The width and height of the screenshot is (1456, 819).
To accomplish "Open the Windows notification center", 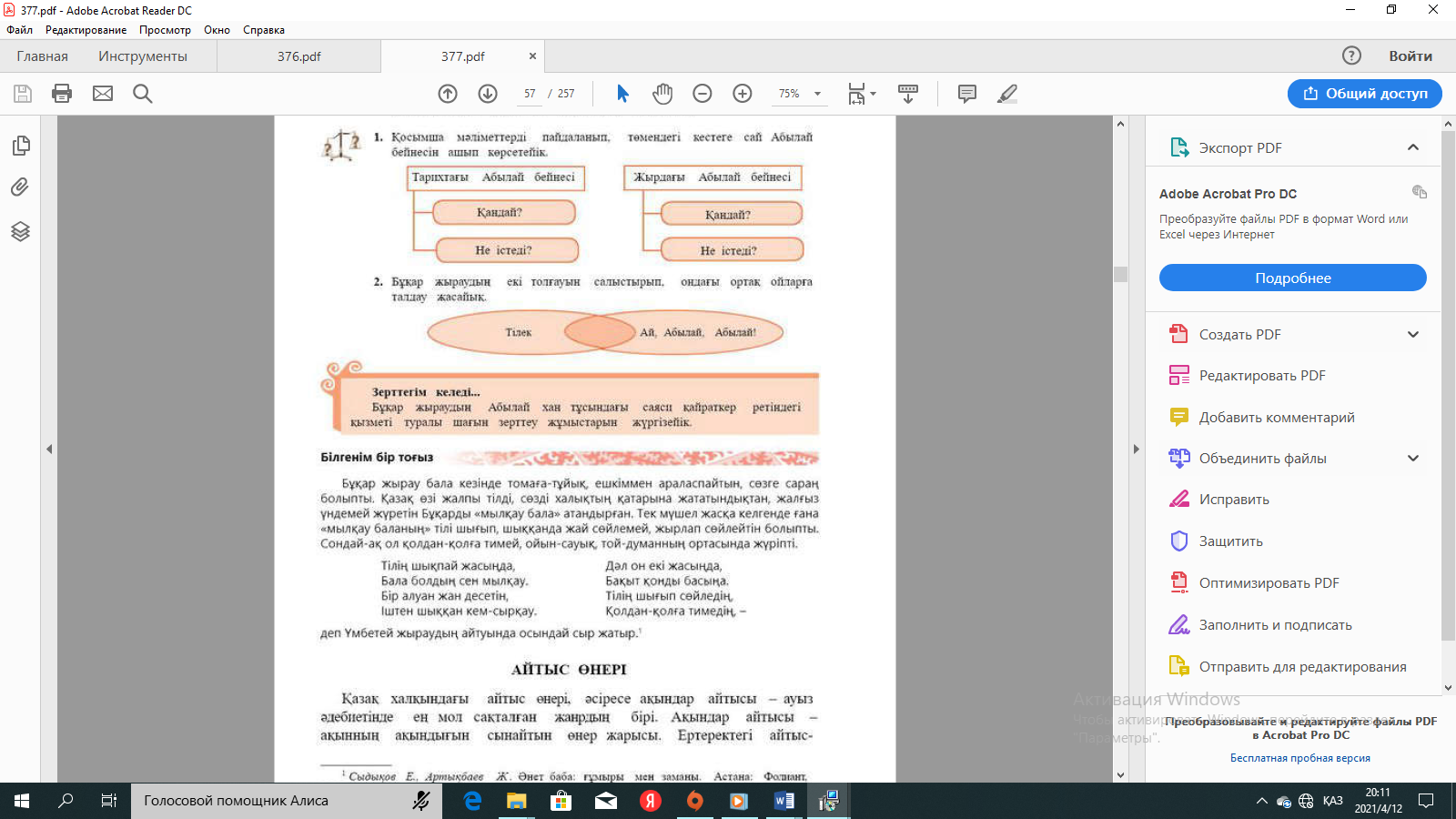I will (1426, 801).
